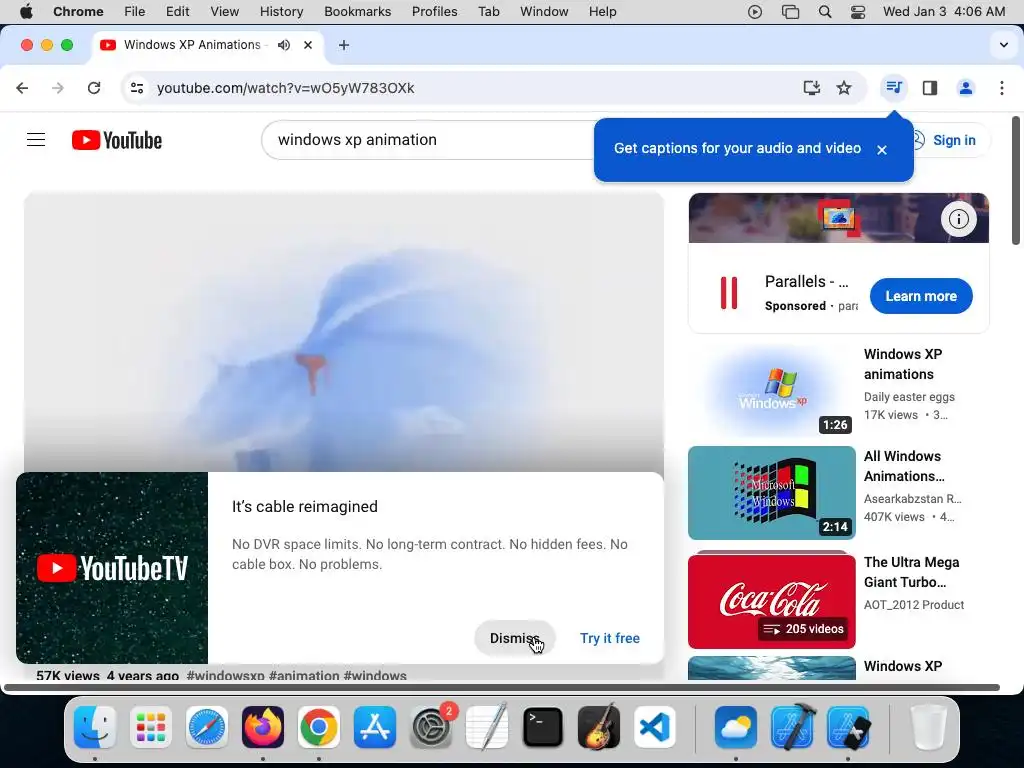Open the Apple menu

point(26,11)
